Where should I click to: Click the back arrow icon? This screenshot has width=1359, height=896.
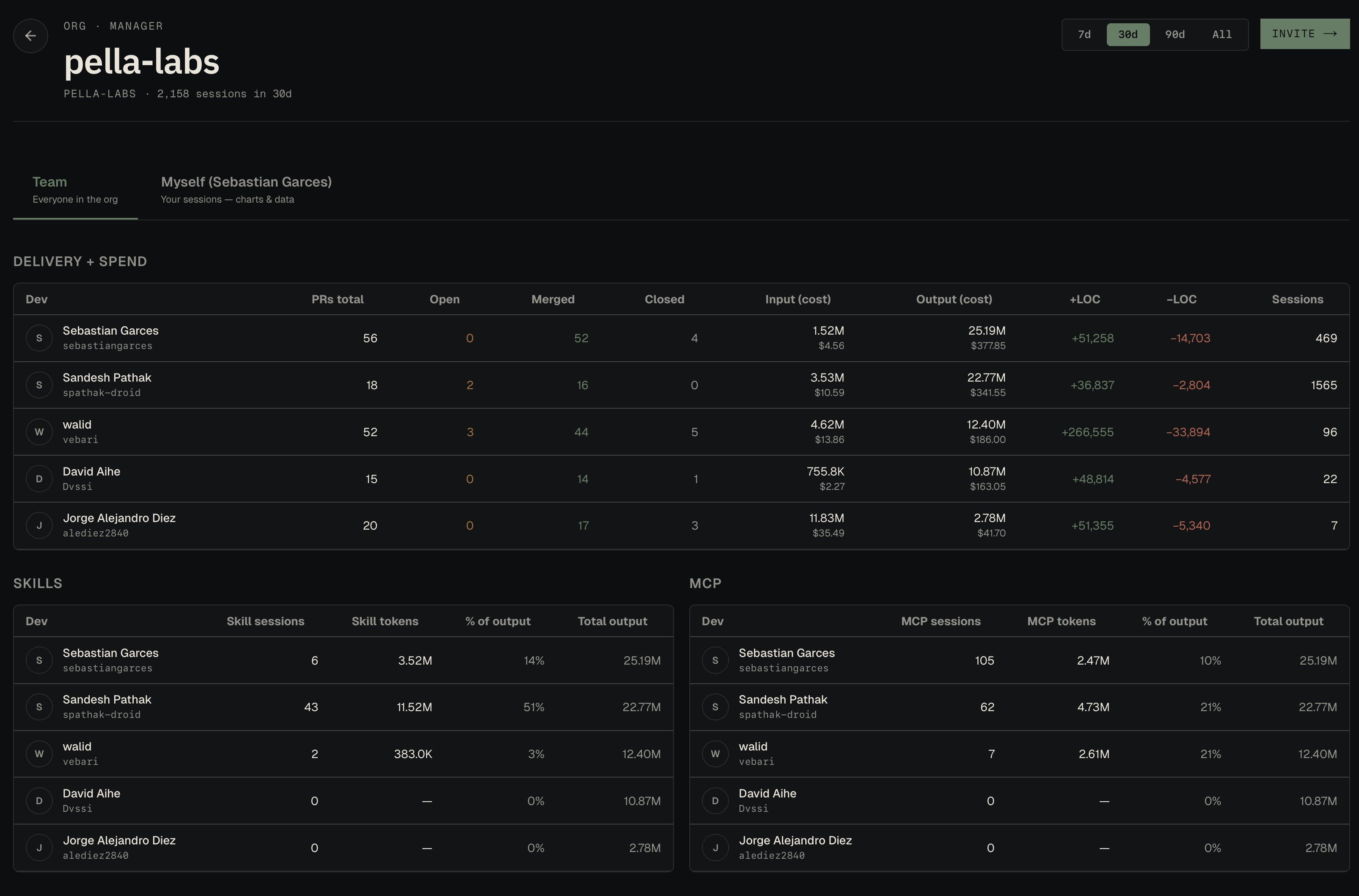click(x=30, y=36)
